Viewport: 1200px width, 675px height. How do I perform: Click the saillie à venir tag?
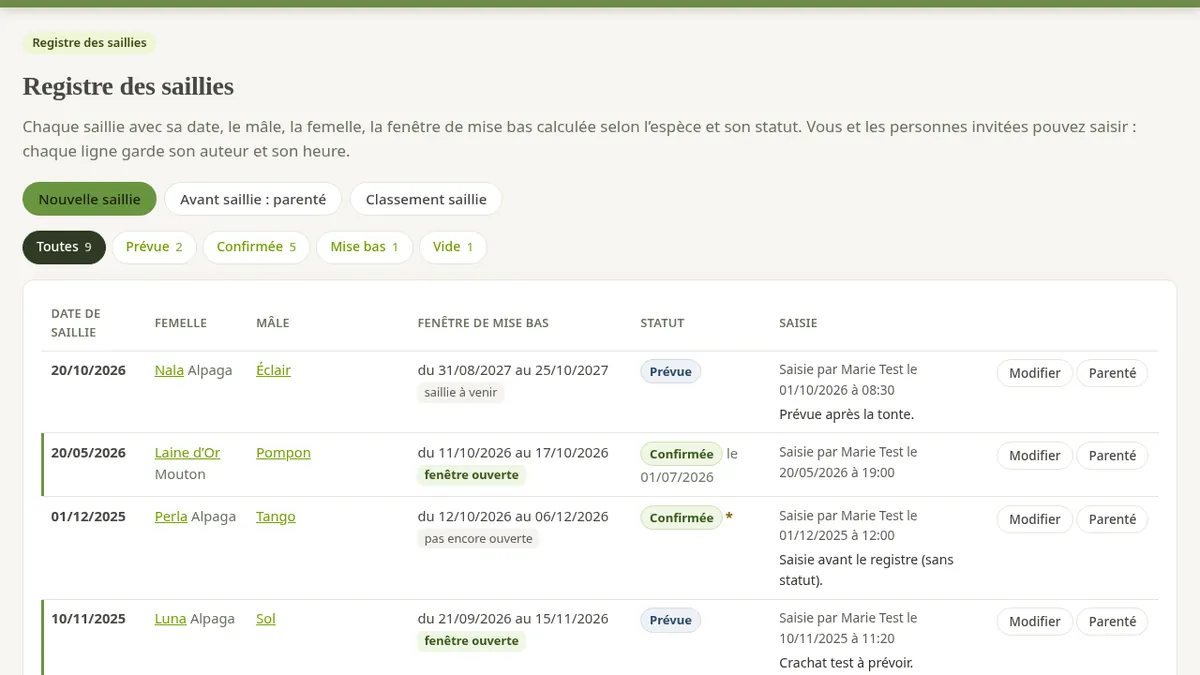[461, 393]
